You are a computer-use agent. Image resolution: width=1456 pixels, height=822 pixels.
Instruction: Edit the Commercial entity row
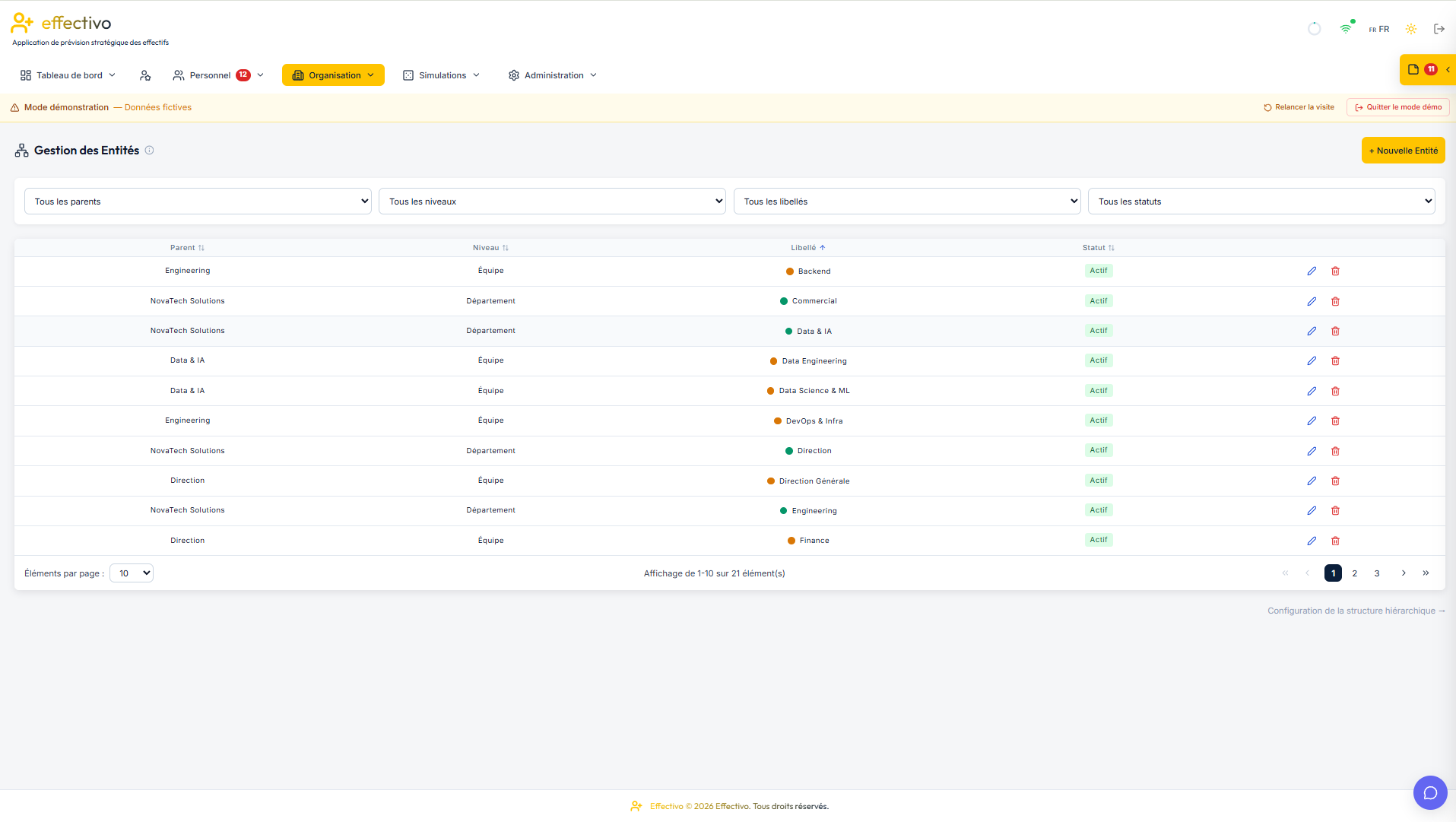(1312, 301)
